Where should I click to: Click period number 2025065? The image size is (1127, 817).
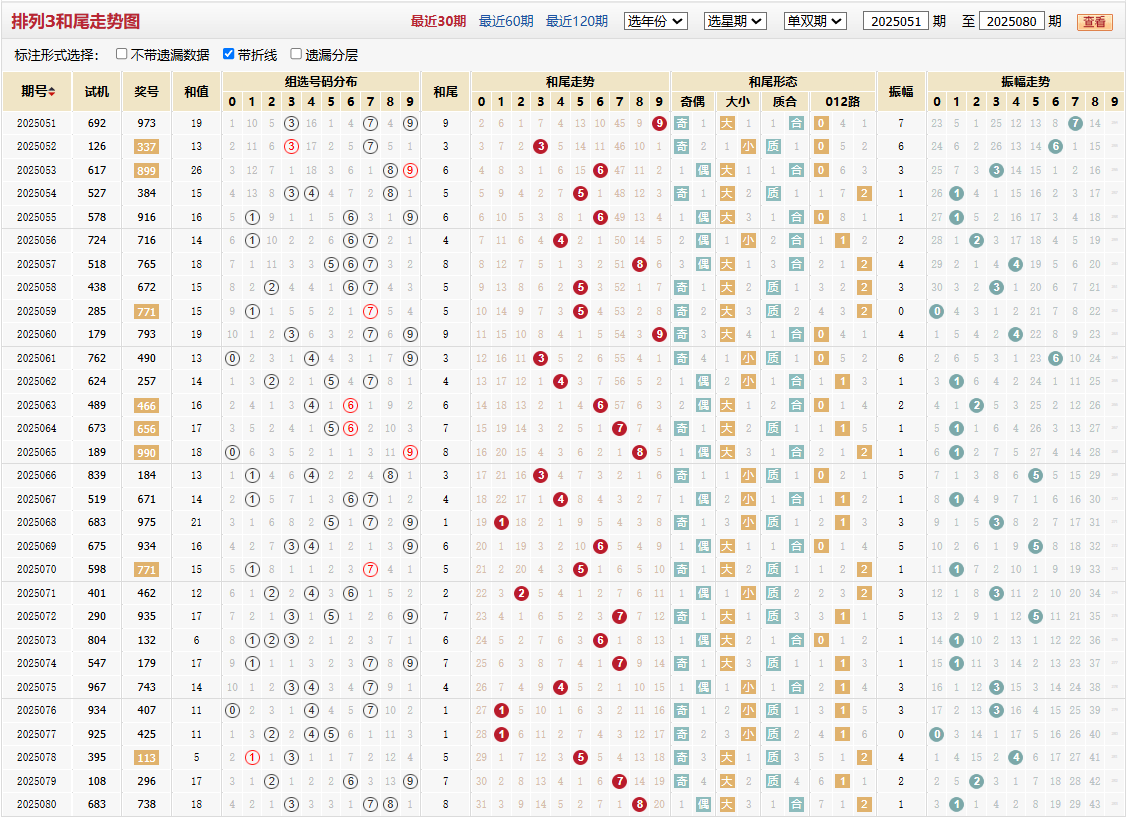(x=37, y=452)
